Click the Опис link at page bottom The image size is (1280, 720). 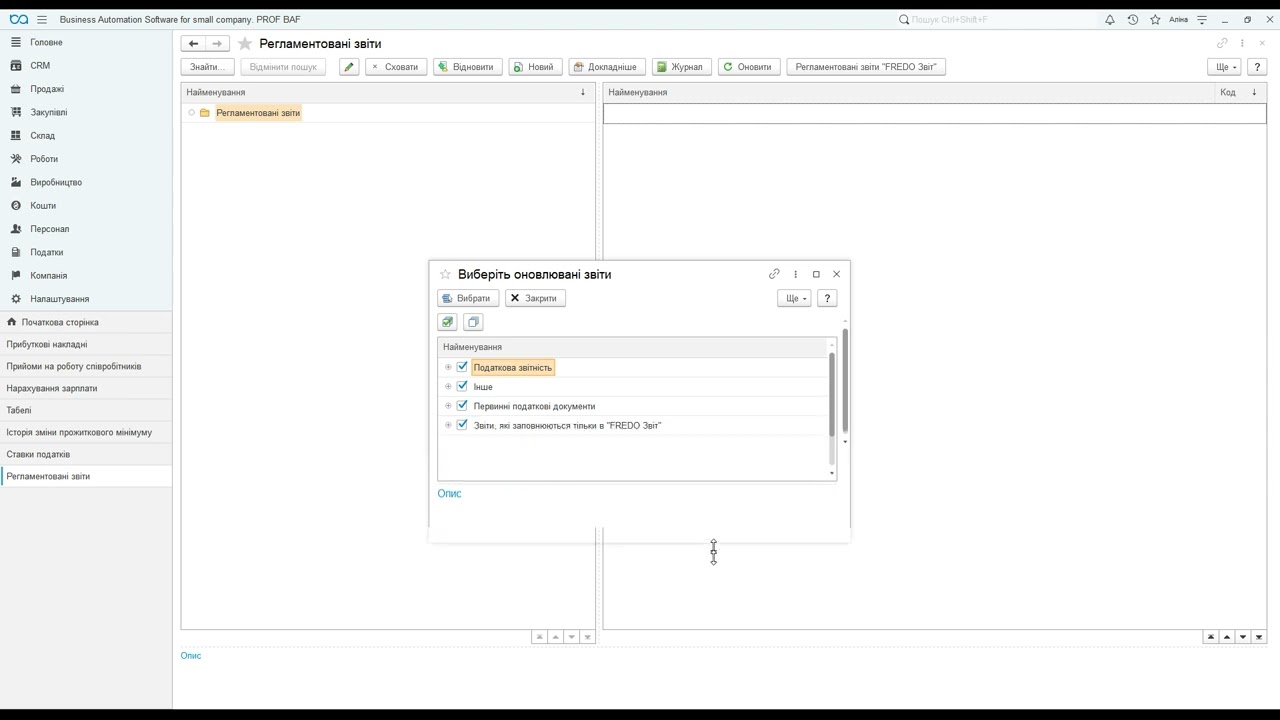tap(191, 656)
